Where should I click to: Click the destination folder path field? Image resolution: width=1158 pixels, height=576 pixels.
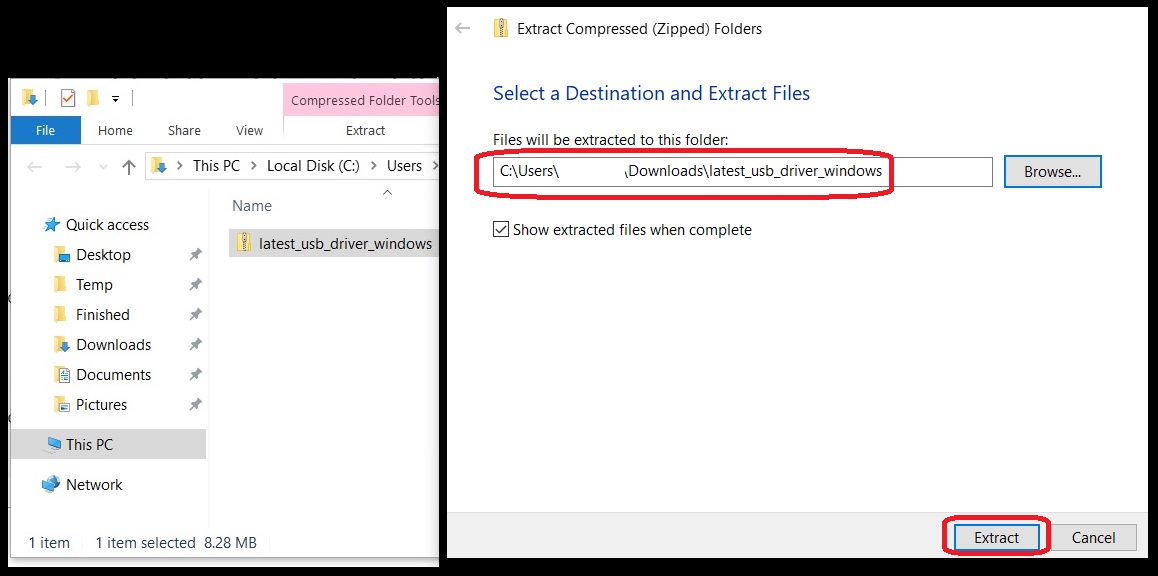pyautogui.click(x=742, y=171)
